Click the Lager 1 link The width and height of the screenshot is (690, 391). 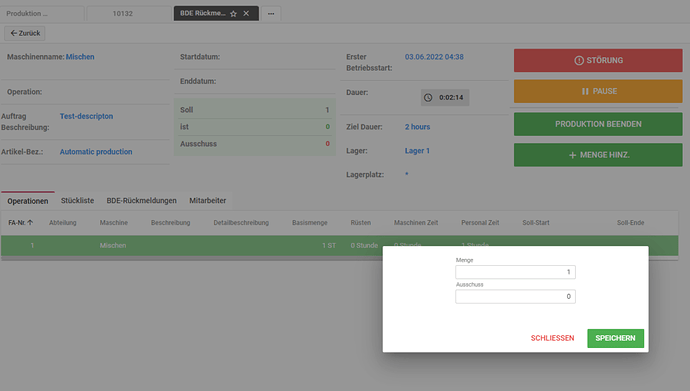point(417,151)
